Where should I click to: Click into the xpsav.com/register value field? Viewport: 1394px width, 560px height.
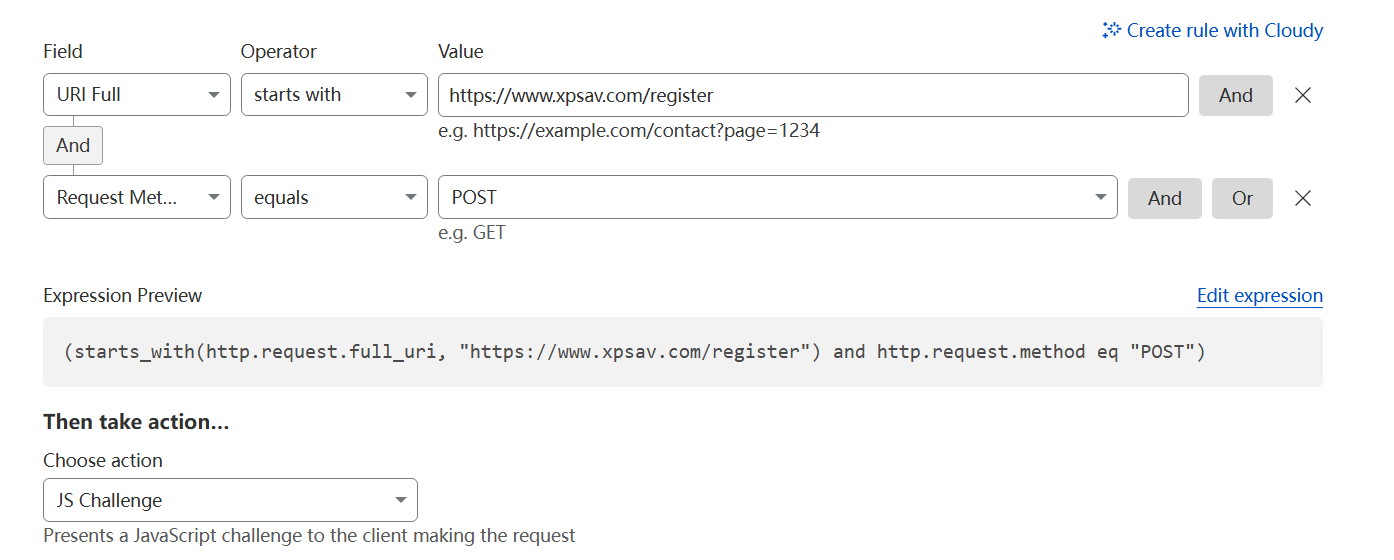point(812,95)
